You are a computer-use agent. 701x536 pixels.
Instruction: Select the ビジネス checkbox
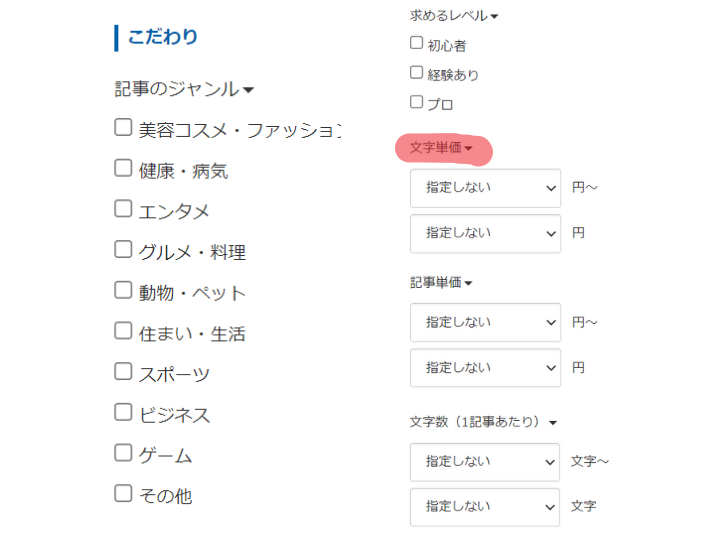pos(123,412)
